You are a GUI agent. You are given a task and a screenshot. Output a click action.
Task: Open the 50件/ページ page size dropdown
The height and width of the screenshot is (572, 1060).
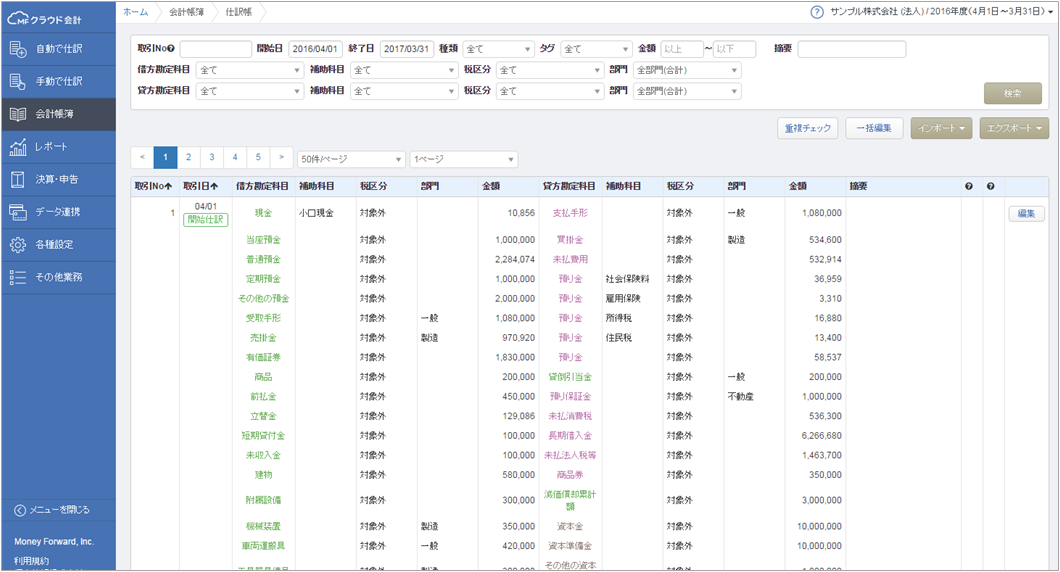(351, 159)
